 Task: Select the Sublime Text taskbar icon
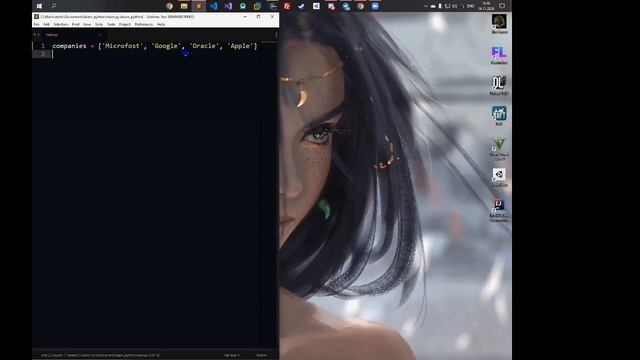coord(199,6)
